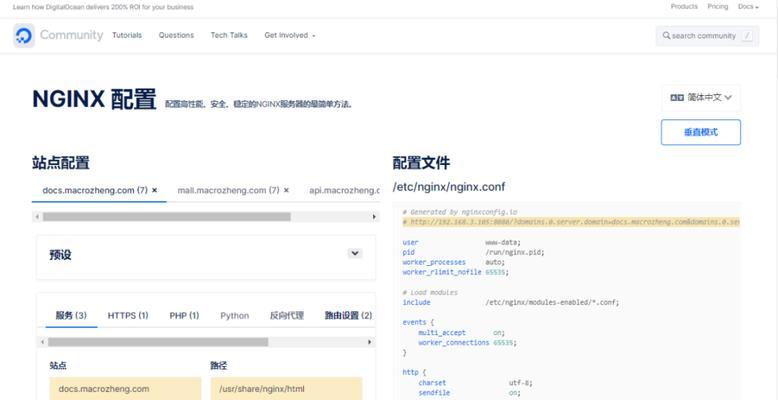Click the user www-data line

tap(461, 242)
